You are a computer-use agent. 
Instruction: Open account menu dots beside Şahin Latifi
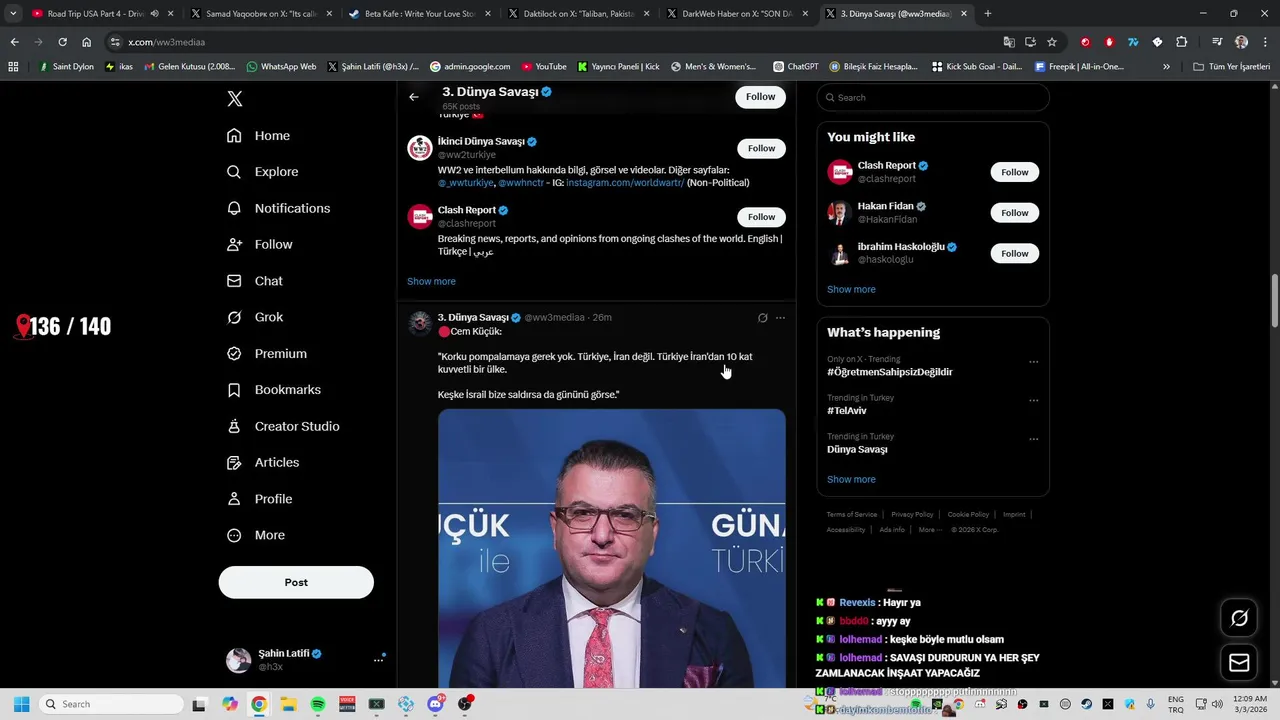[x=378, y=660]
